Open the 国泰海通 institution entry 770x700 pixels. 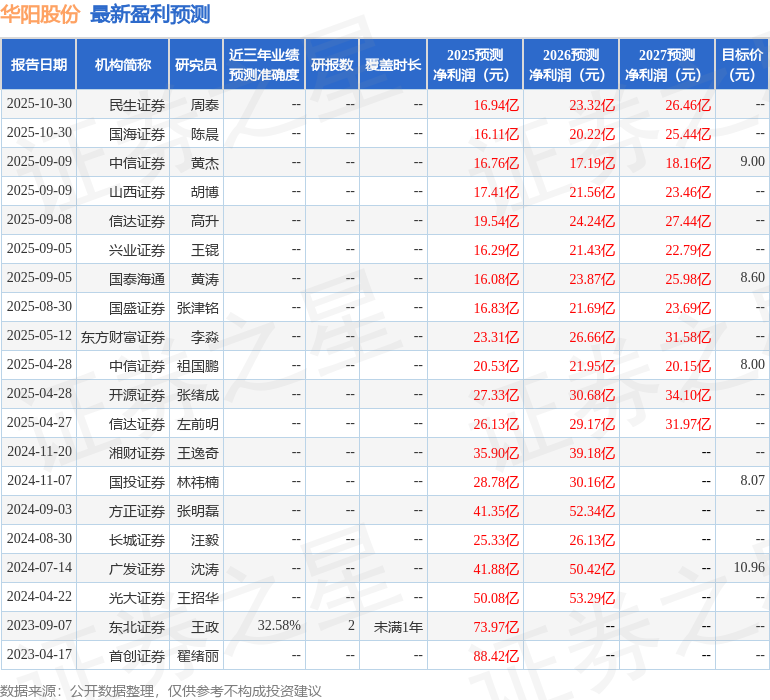tap(137, 279)
